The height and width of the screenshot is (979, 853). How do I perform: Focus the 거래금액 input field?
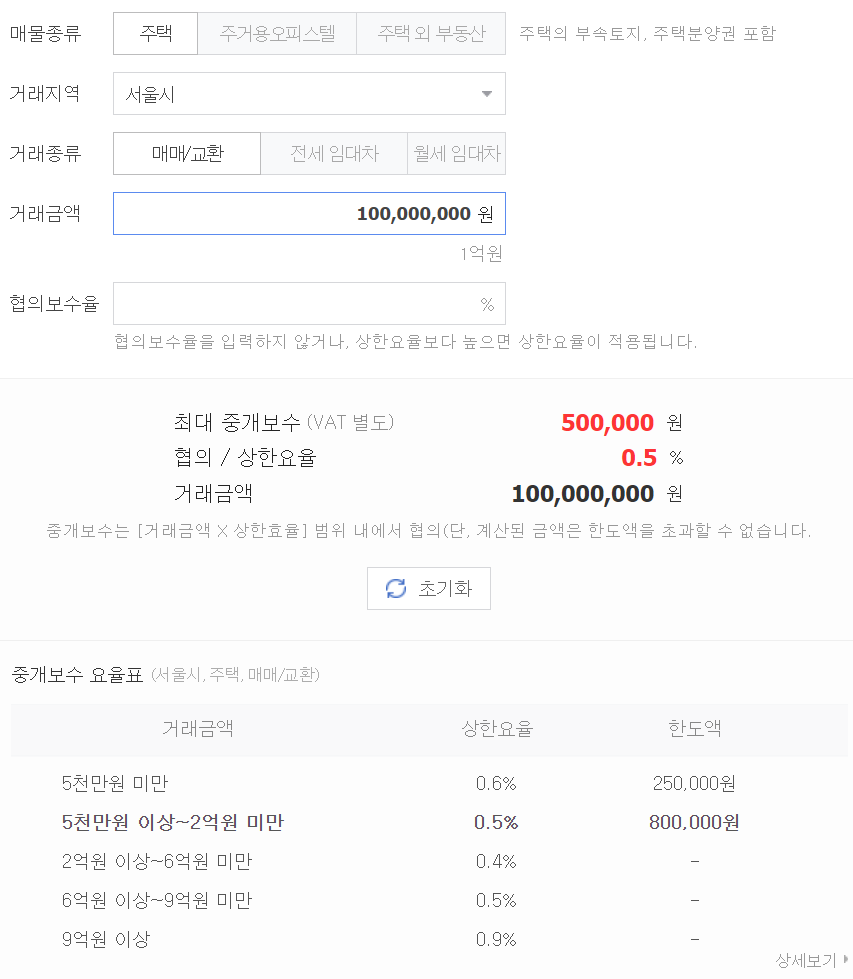[309, 214]
